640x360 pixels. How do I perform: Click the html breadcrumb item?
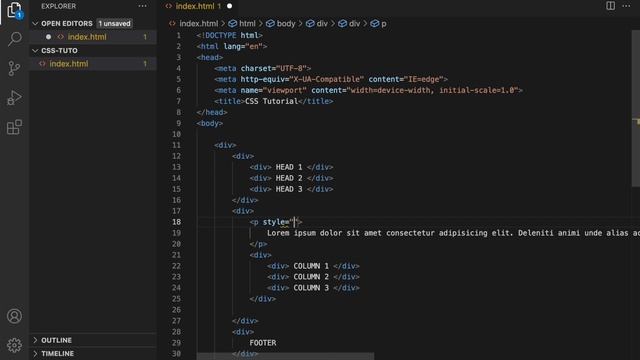click(242, 24)
